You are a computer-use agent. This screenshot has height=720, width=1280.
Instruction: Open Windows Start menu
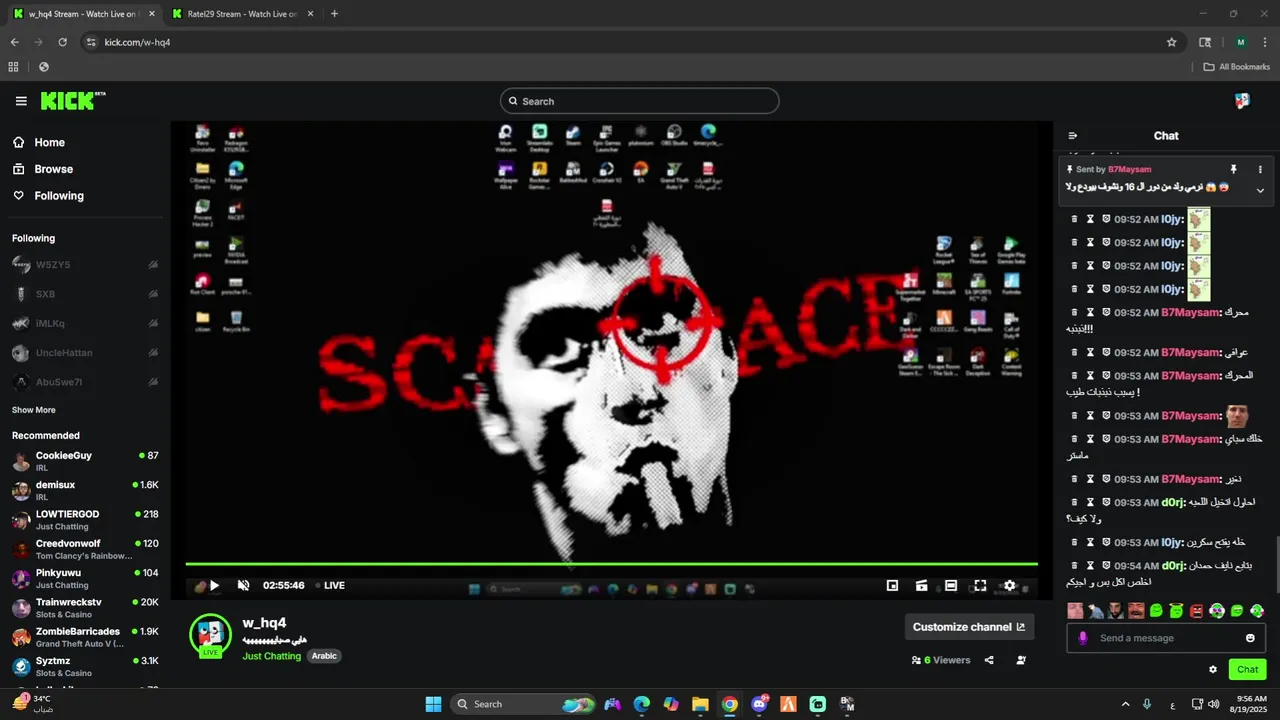click(x=433, y=704)
